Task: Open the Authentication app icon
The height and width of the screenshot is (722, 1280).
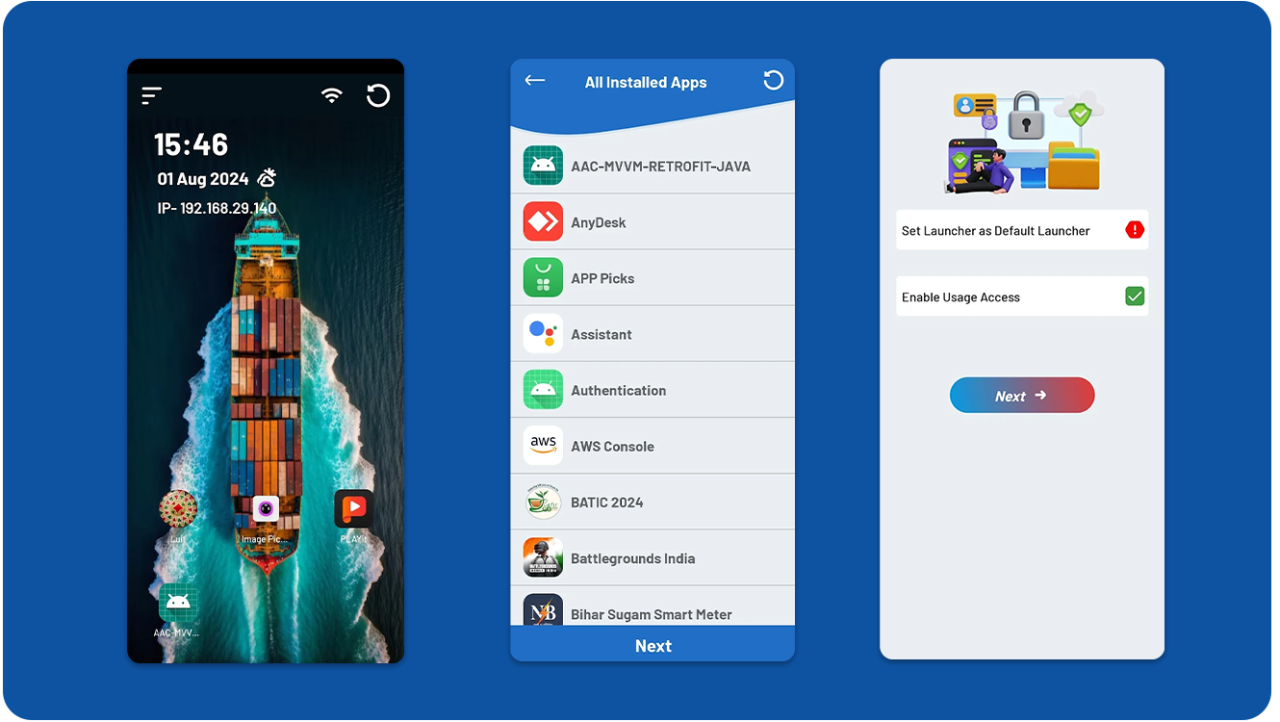Action: [x=542, y=389]
